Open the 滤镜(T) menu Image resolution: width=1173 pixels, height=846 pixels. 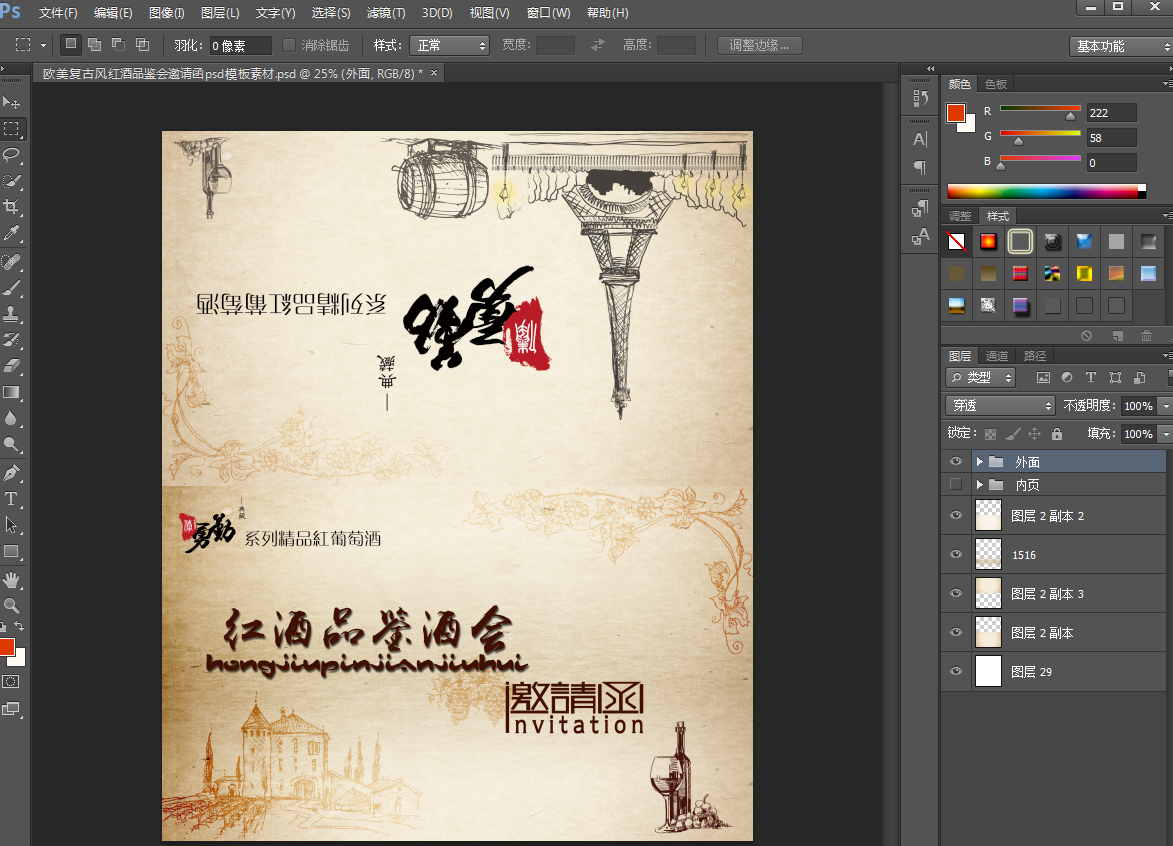coord(386,13)
